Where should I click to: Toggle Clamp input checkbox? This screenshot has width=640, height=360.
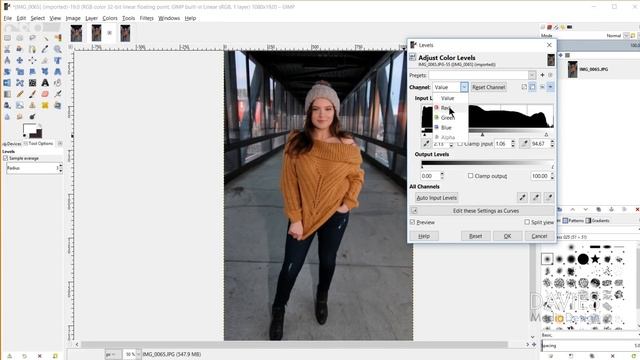coord(460,144)
